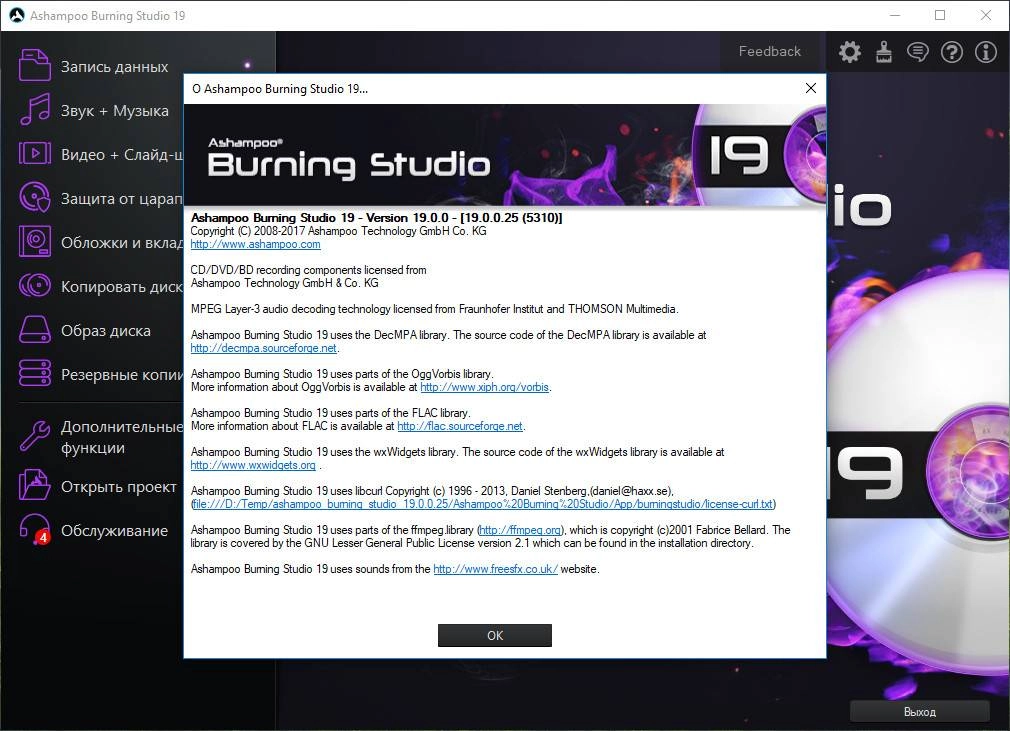
Task: Click the Burning Studio 19 banner image
Action: (x=505, y=155)
